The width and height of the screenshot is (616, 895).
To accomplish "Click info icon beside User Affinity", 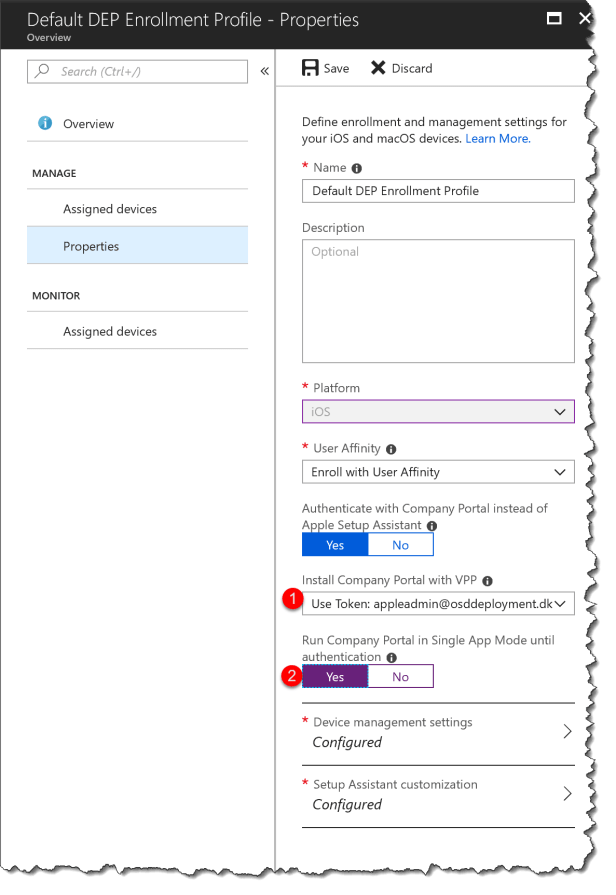I will [391, 449].
